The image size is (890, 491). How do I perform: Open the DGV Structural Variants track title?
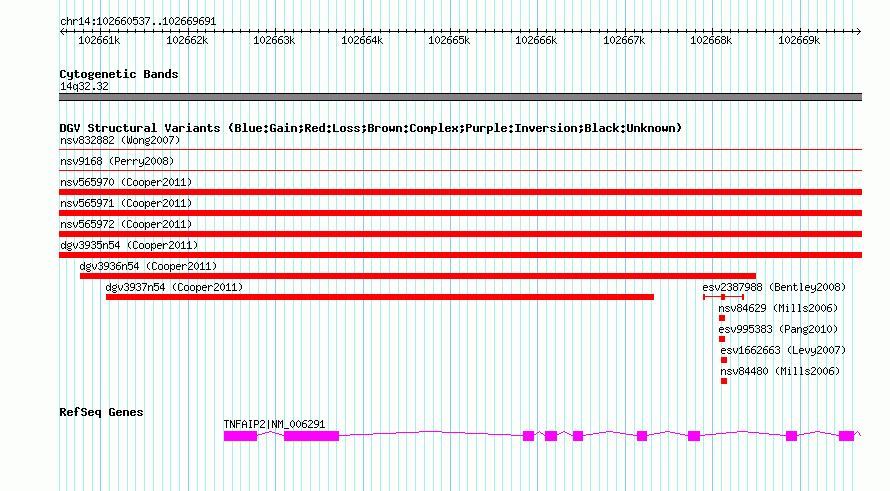point(370,128)
